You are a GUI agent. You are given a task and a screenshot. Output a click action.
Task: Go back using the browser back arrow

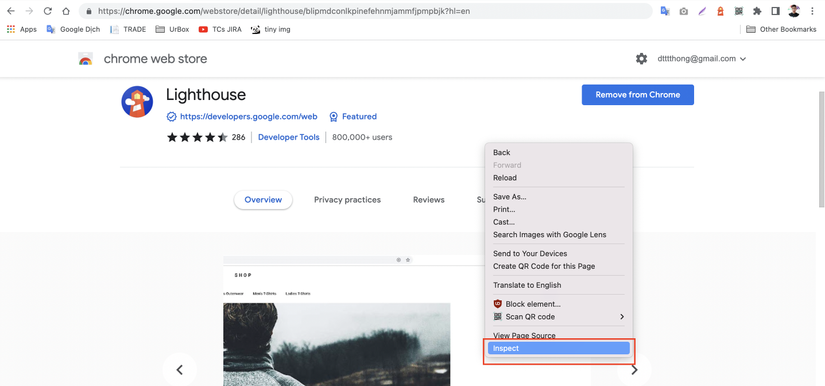point(11,11)
